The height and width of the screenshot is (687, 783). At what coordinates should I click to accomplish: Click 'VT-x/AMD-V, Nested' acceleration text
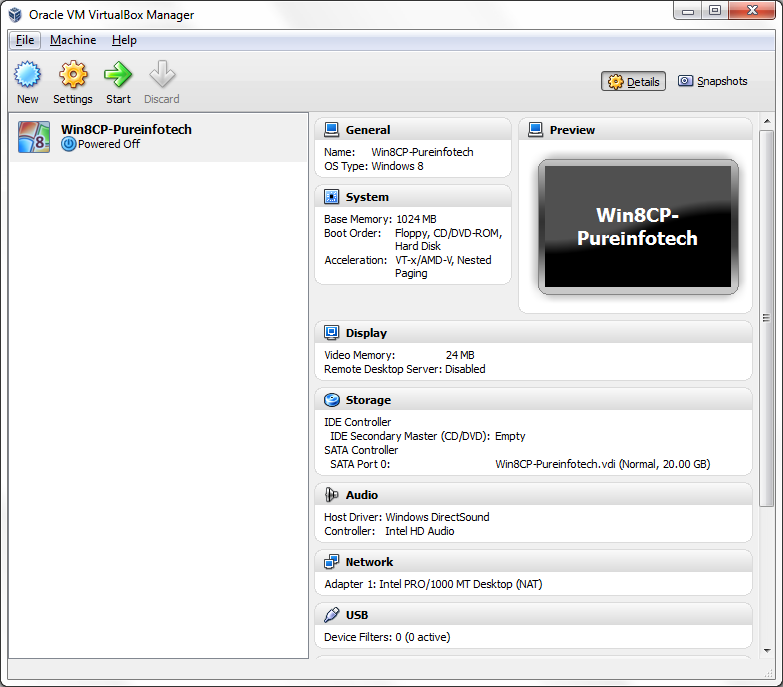coord(443,260)
